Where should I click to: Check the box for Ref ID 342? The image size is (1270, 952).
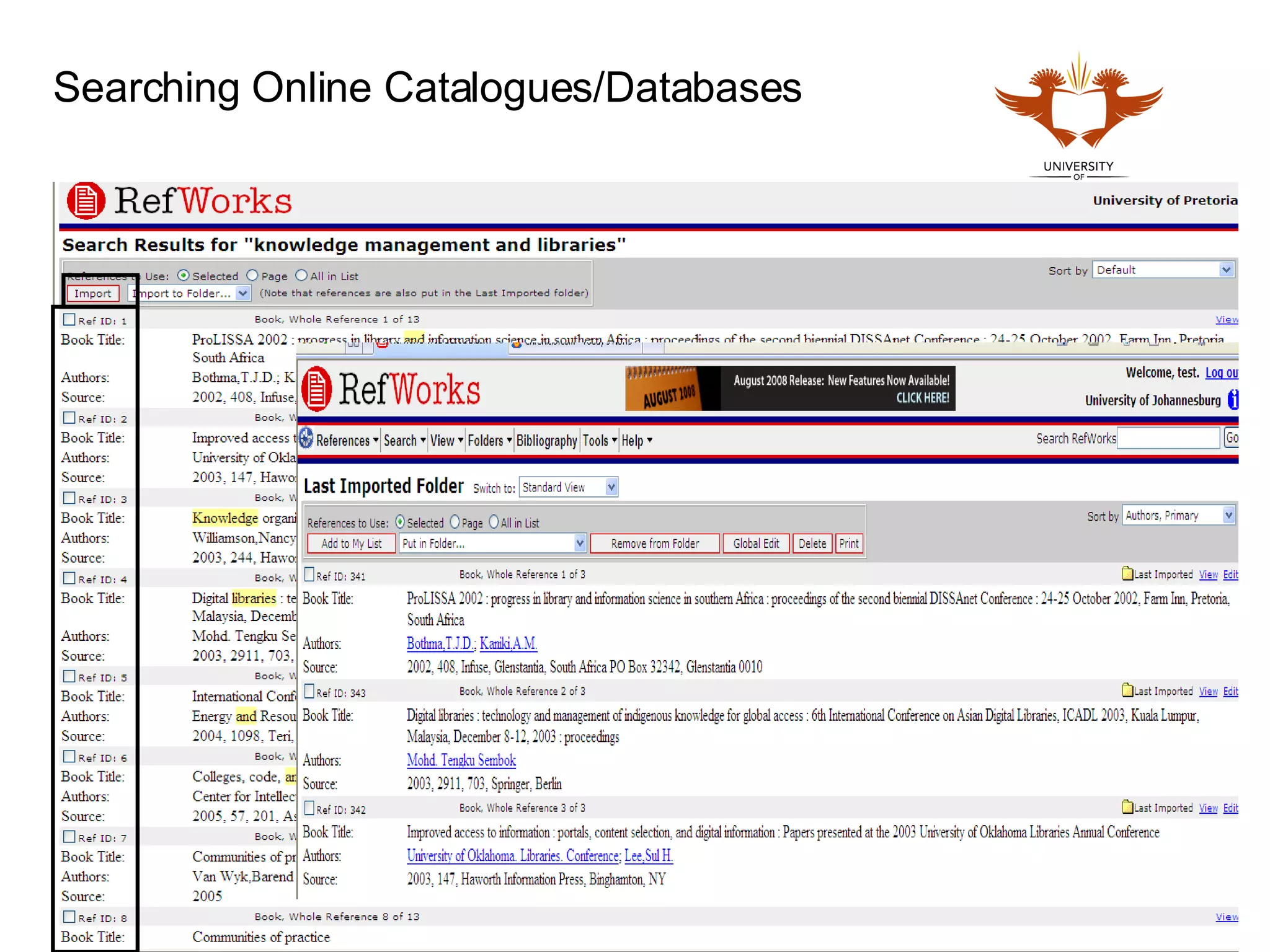pyautogui.click(x=309, y=808)
